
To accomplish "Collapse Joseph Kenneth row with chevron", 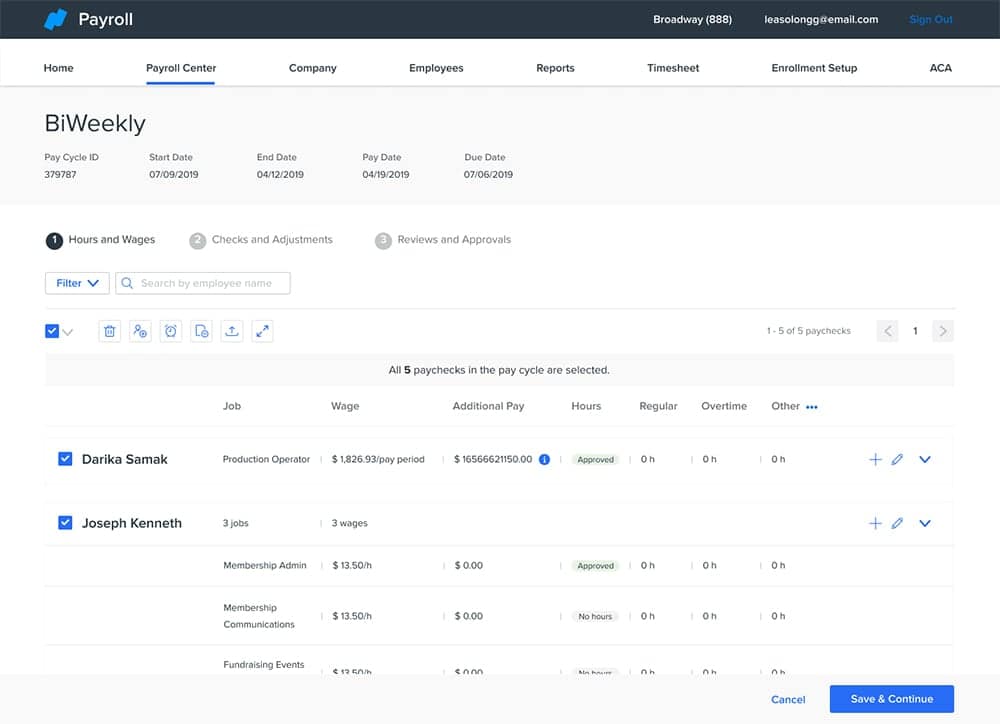I will 925,523.
